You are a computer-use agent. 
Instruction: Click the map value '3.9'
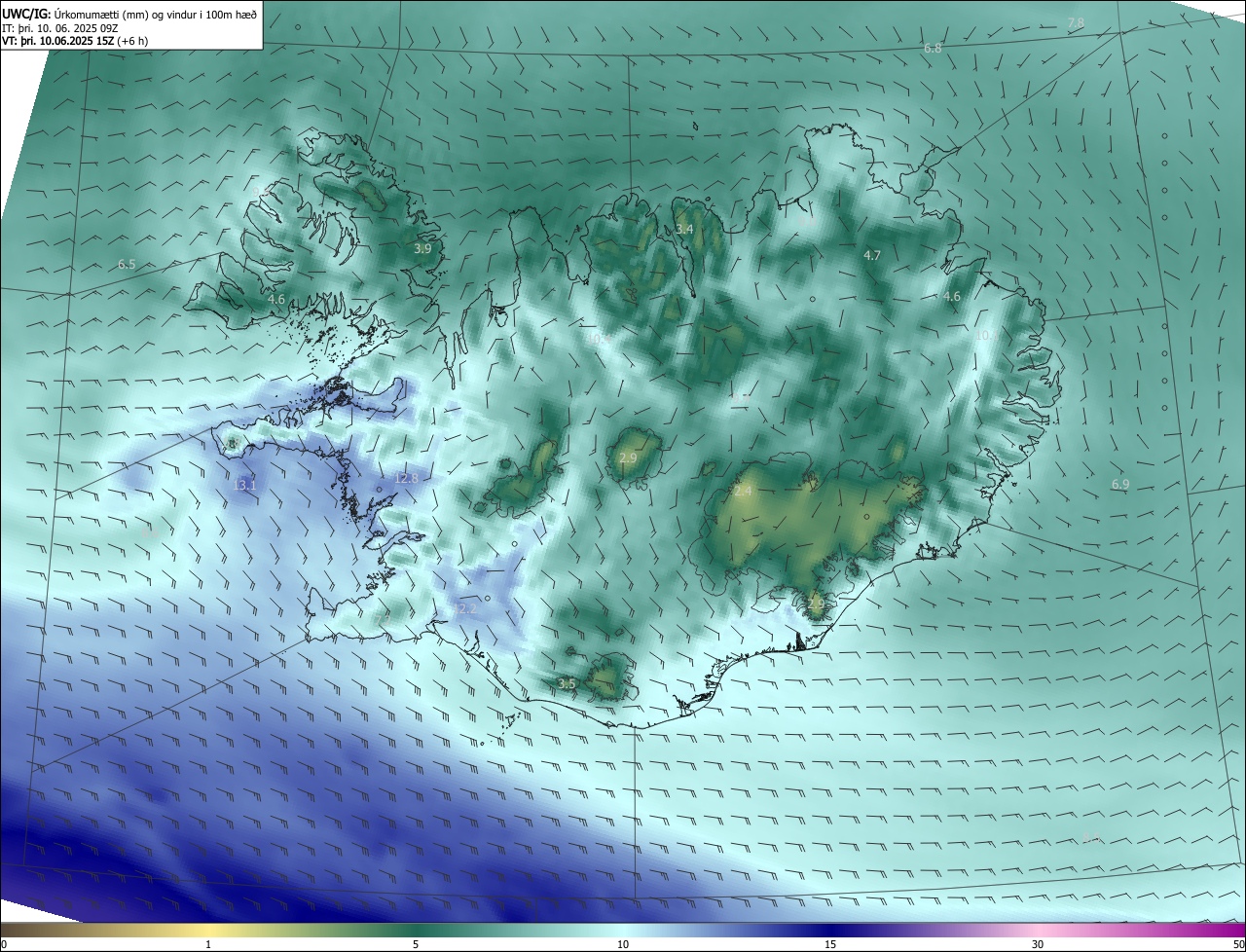tap(422, 248)
